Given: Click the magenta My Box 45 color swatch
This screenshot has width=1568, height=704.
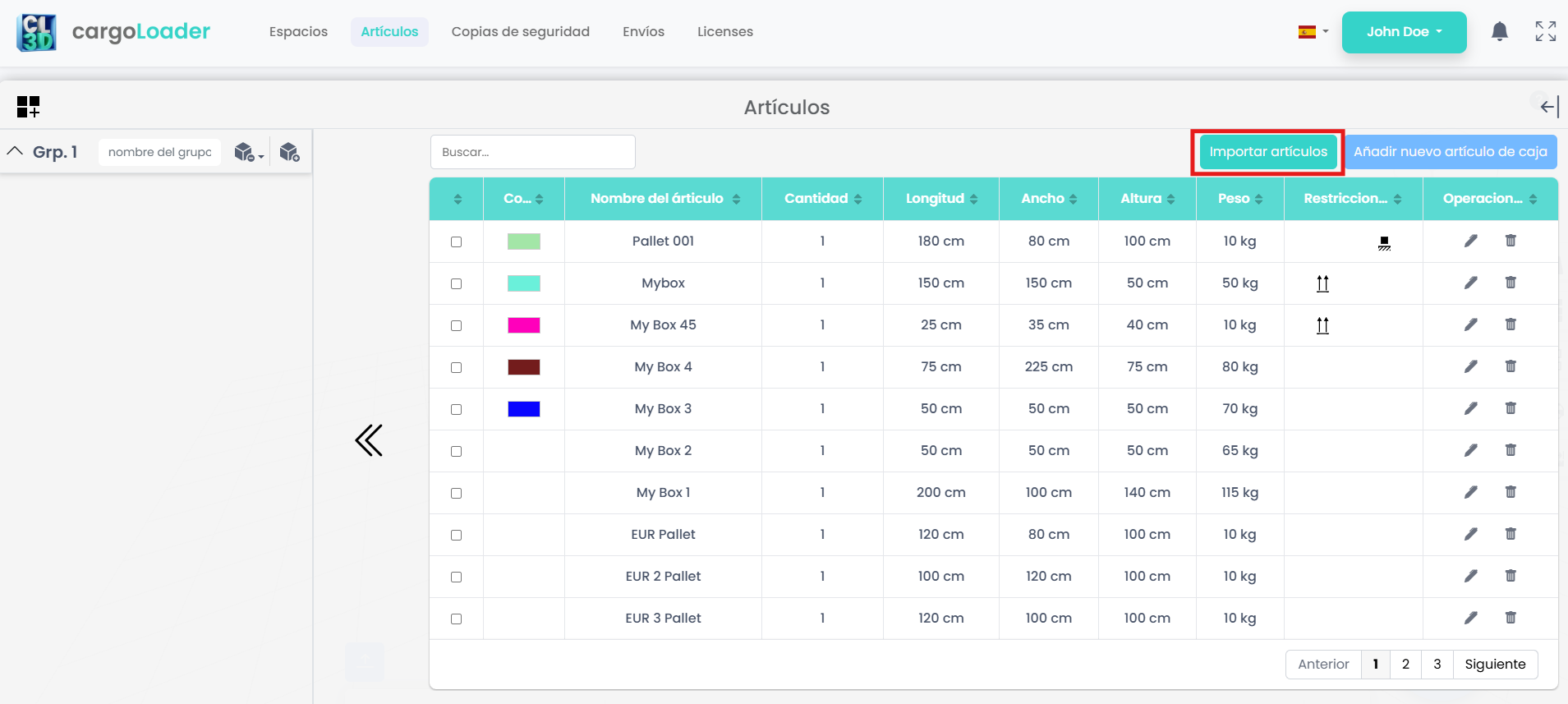Looking at the screenshot, I should pos(523,325).
